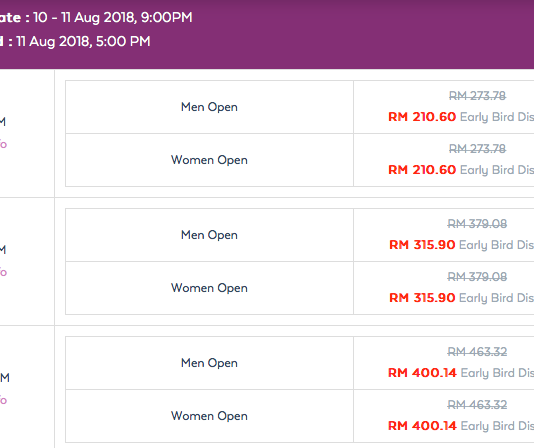Click struck-through RM 273.78 above Men Open price
This screenshot has width=534, height=448.
(477, 96)
